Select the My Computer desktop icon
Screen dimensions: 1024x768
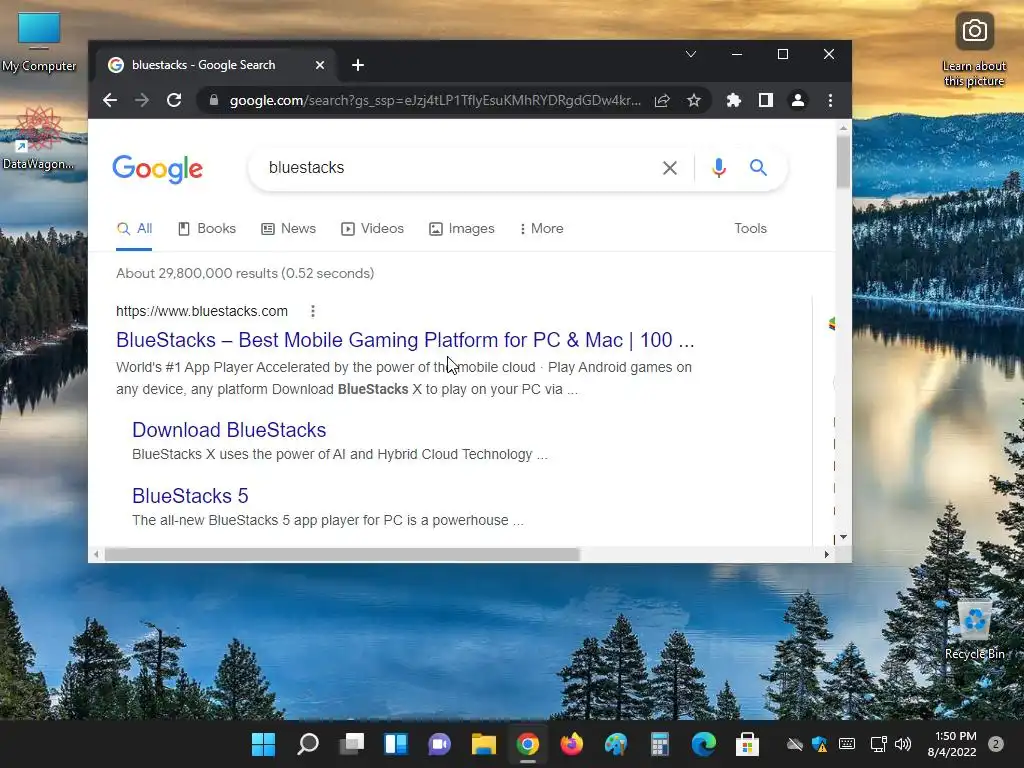point(39,42)
